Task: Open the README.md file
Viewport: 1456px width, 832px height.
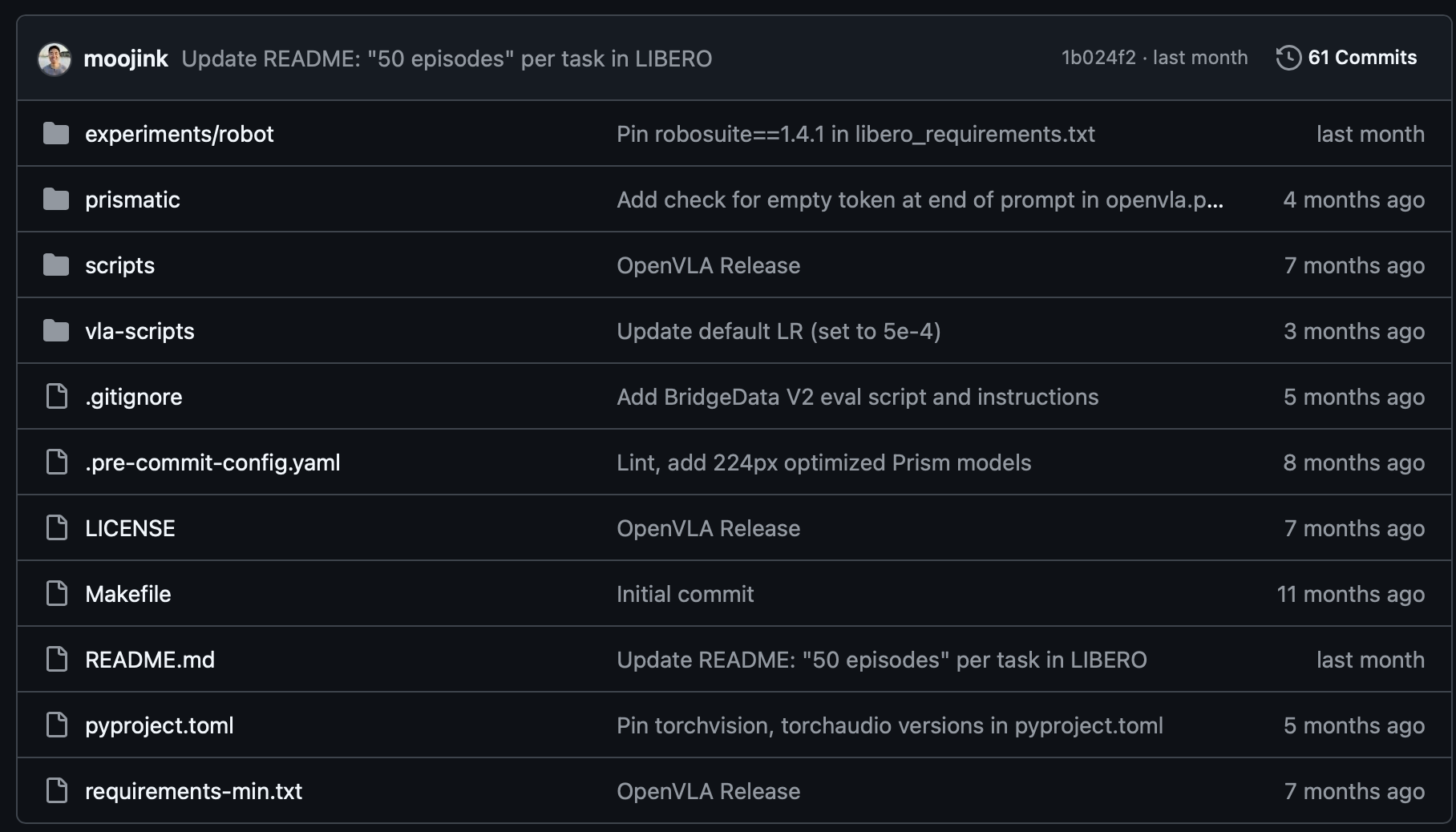Action: click(x=150, y=660)
